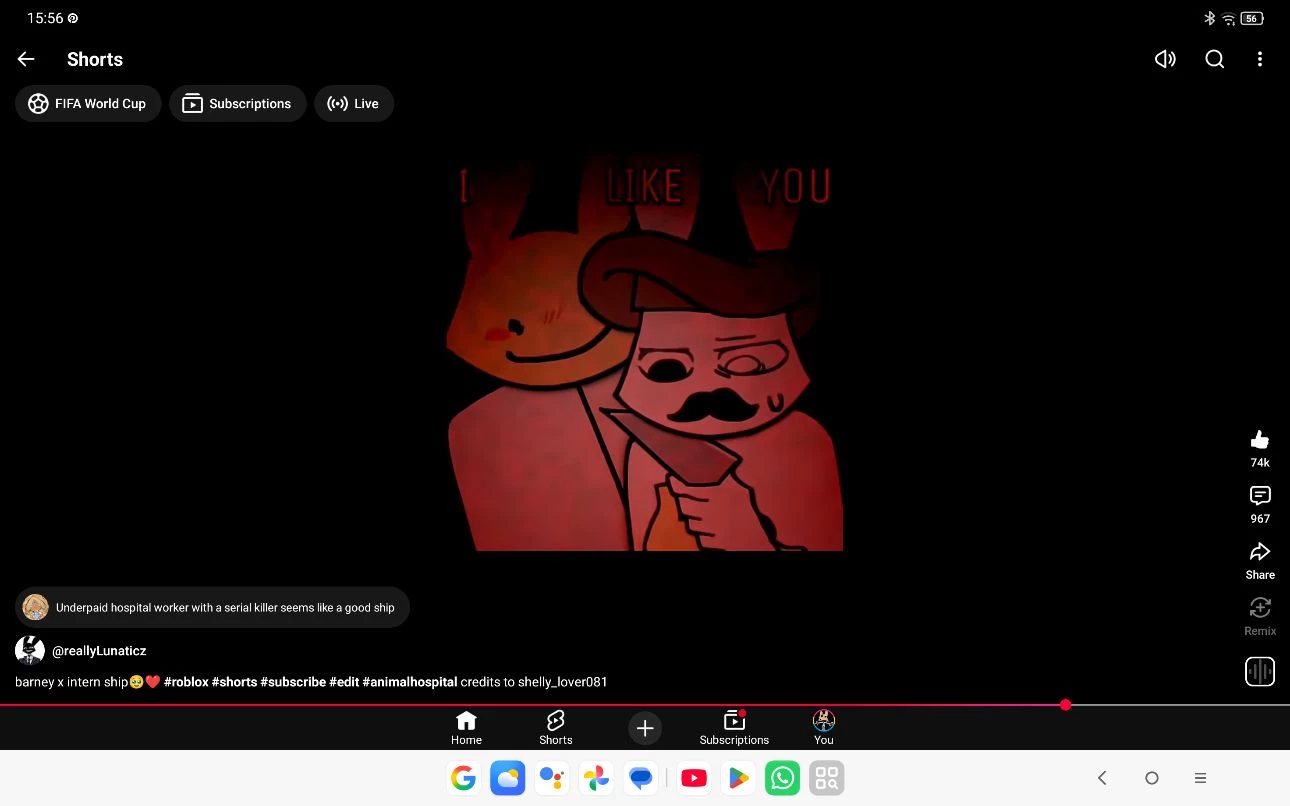Open Play Store from the taskbar
The image size is (1290, 806).
click(738, 778)
